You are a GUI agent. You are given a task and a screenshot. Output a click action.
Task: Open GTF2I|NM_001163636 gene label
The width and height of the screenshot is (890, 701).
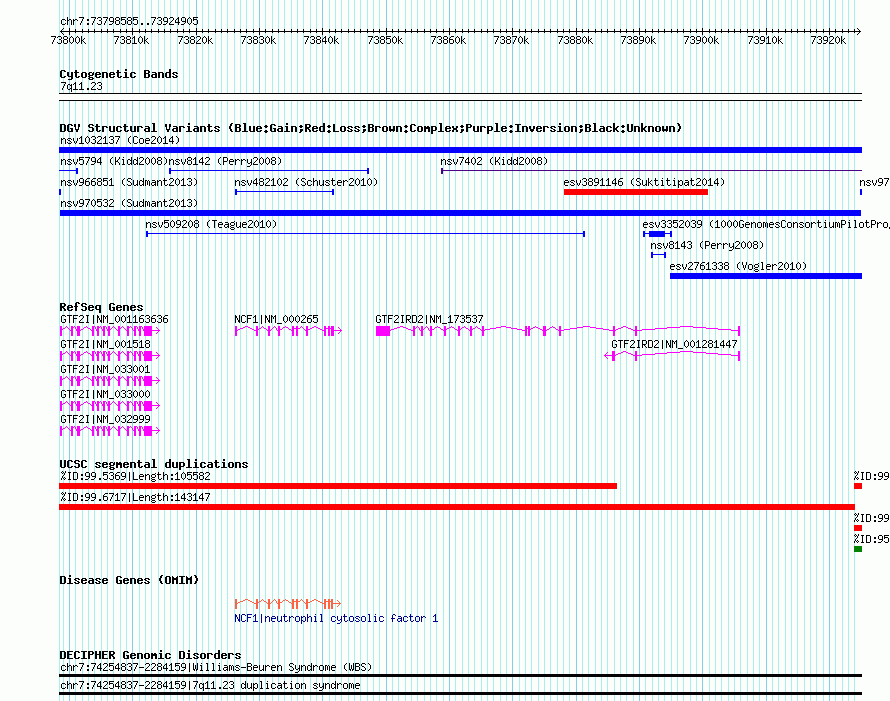pyautogui.click(x=114, y=320)
